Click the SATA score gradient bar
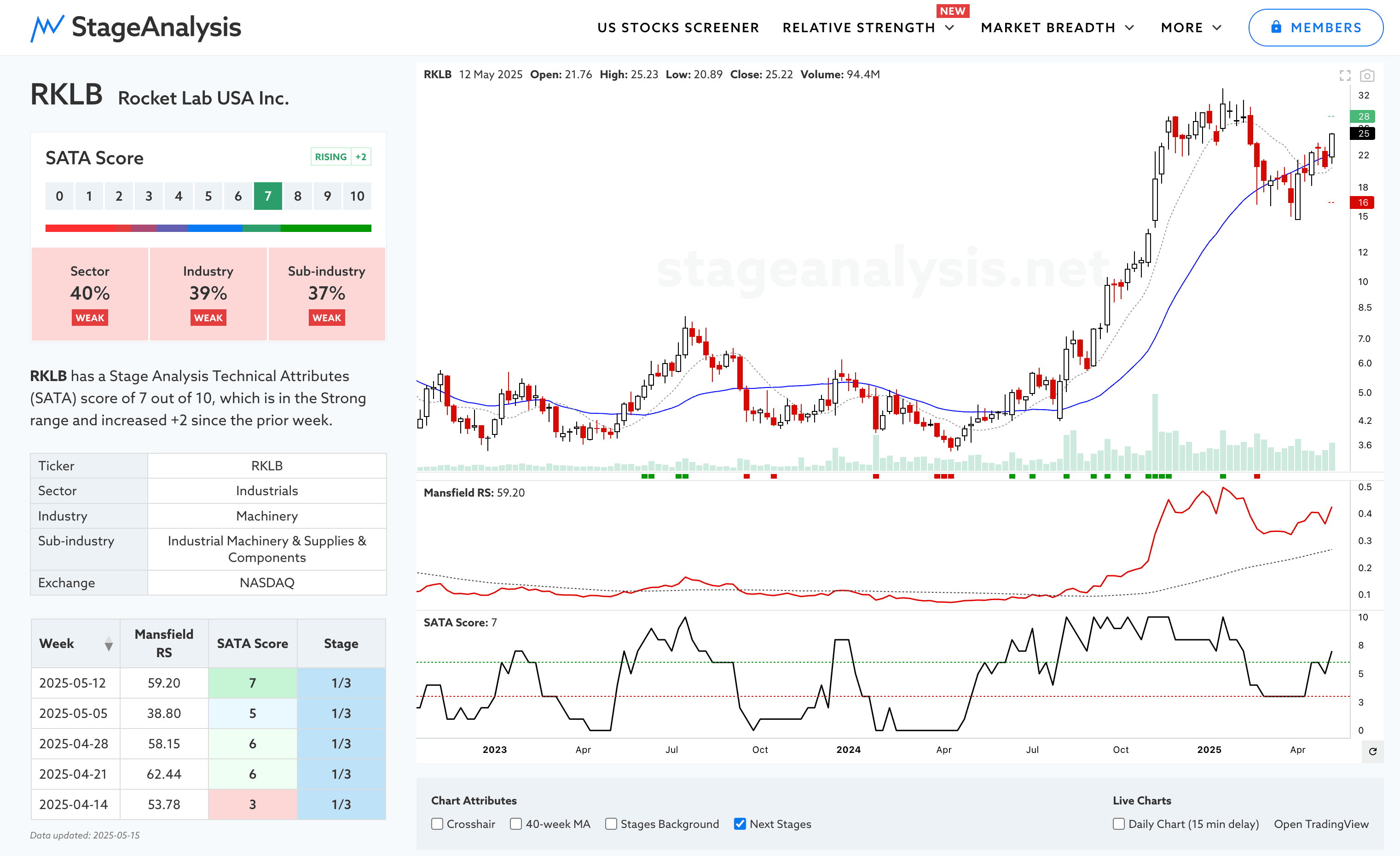This screenshot has width=1400, height=856. coord(208,228)
